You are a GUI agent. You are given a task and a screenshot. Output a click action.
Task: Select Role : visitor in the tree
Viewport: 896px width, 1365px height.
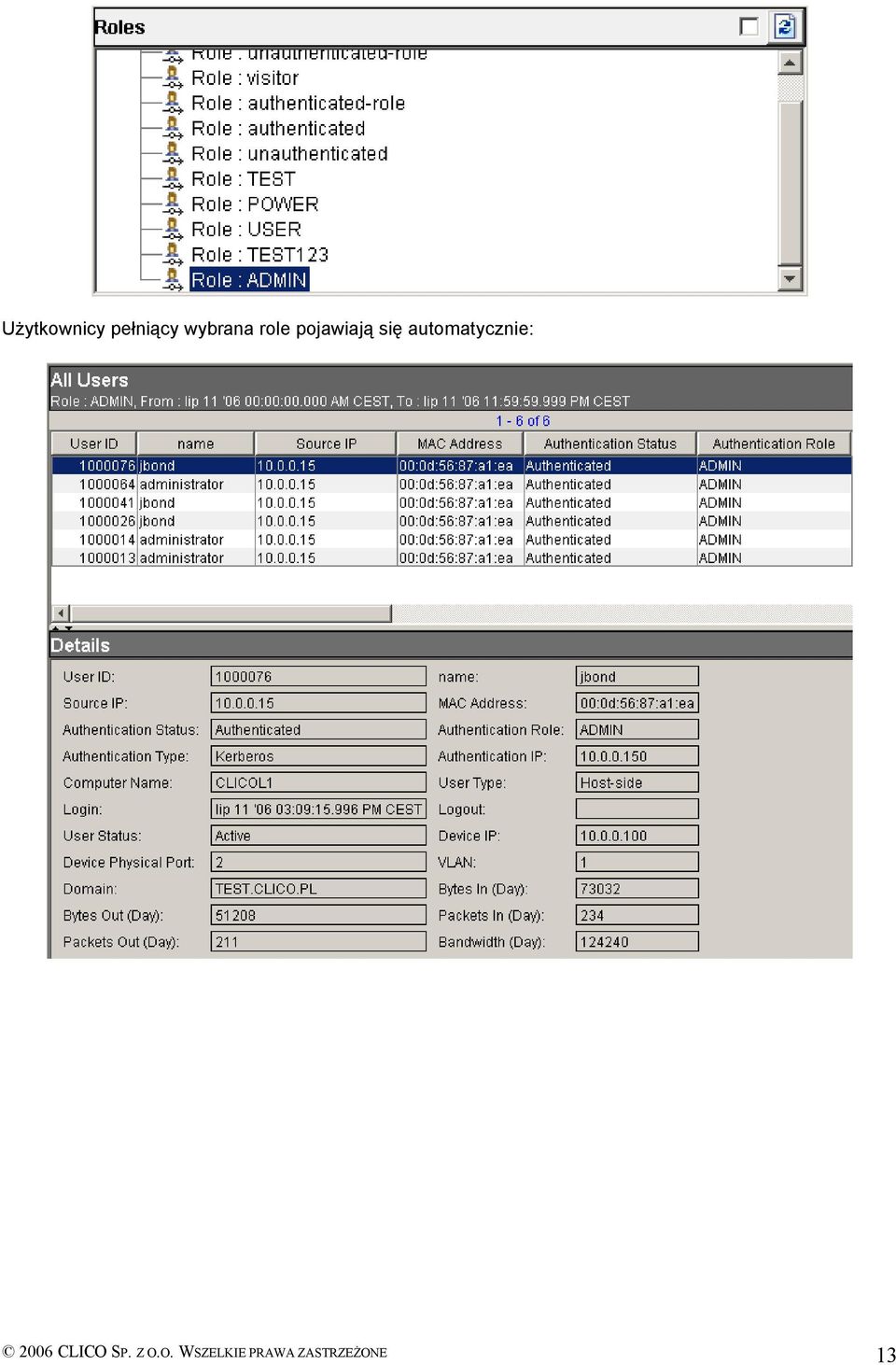245,78
